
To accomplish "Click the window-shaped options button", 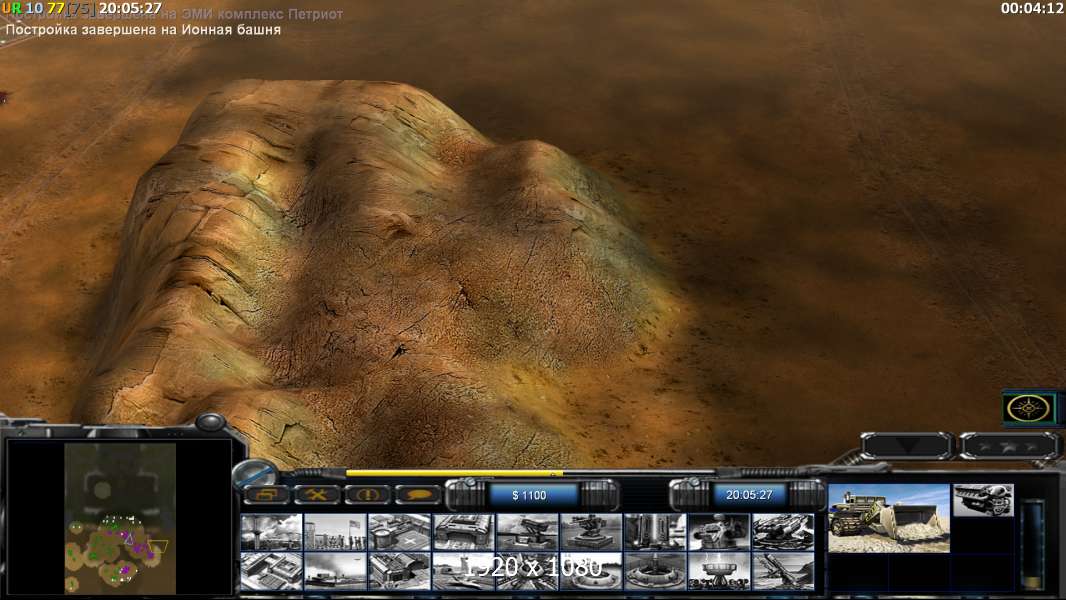I will click(266, 495).
